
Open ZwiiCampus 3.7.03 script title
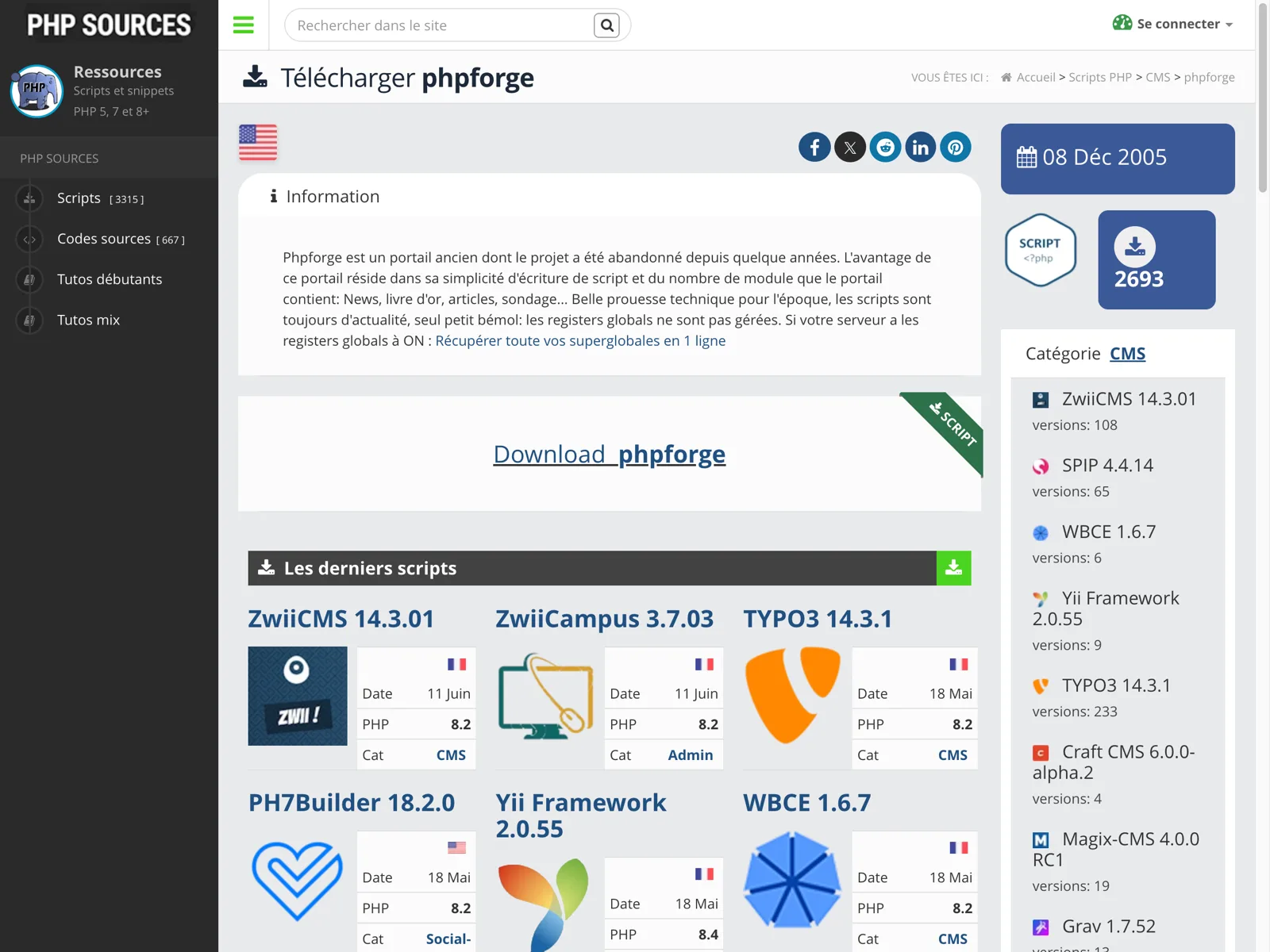click(605, 619)
